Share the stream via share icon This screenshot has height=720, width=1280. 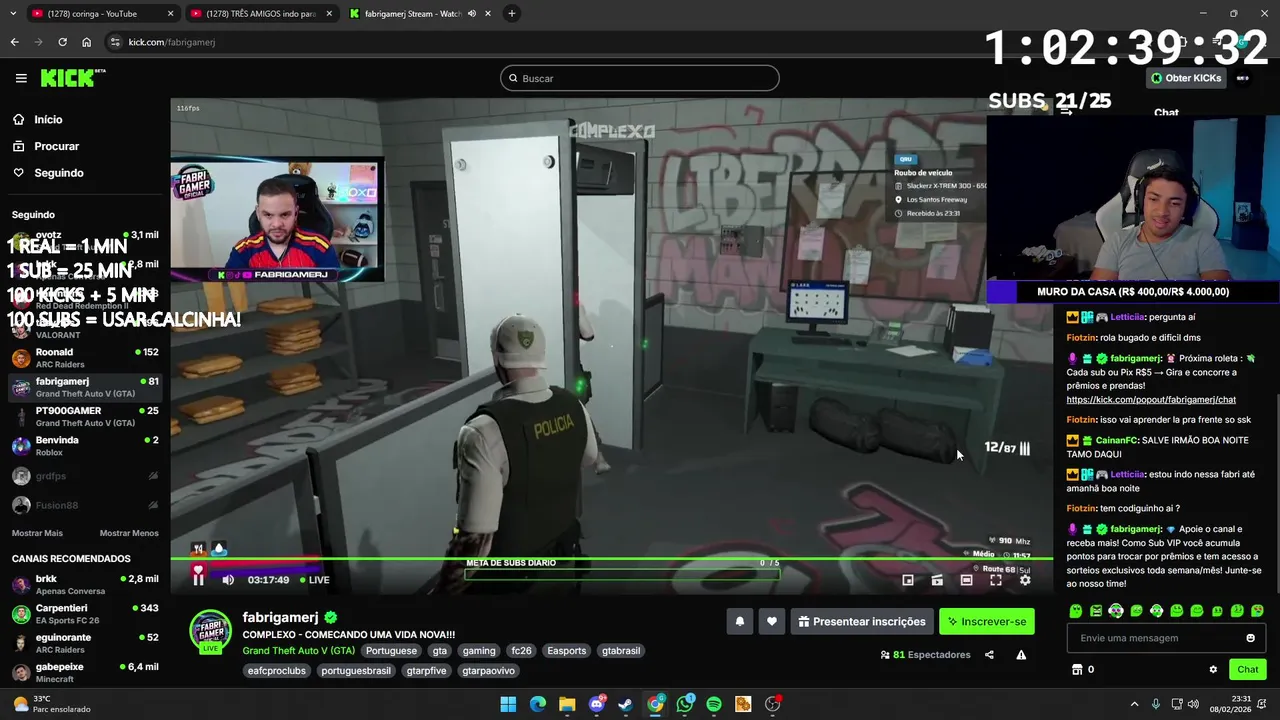click(989, 655)
